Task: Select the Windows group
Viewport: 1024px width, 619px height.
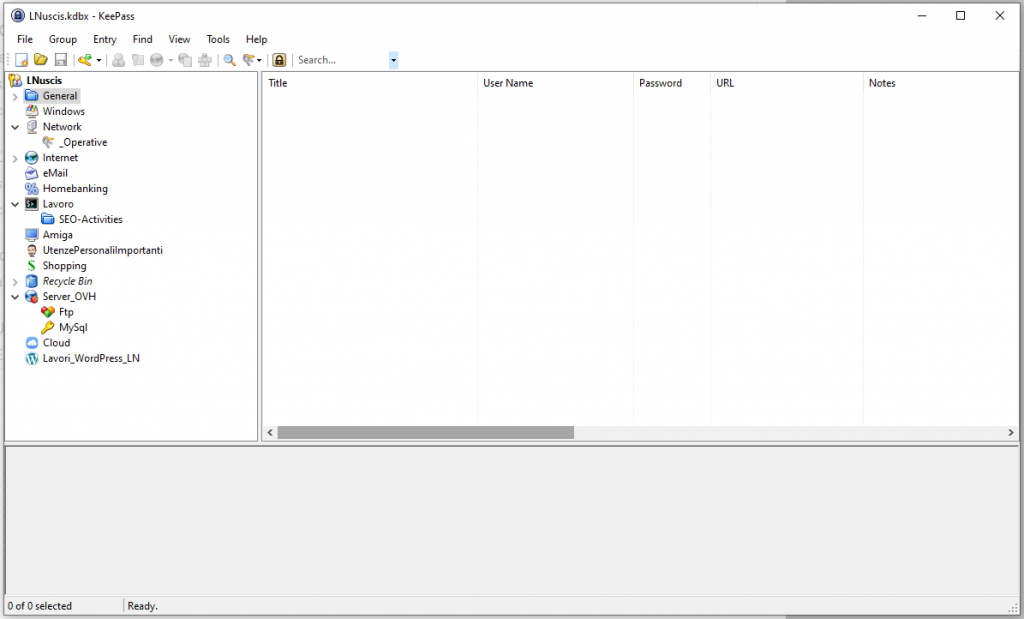Action: [64, 112]
